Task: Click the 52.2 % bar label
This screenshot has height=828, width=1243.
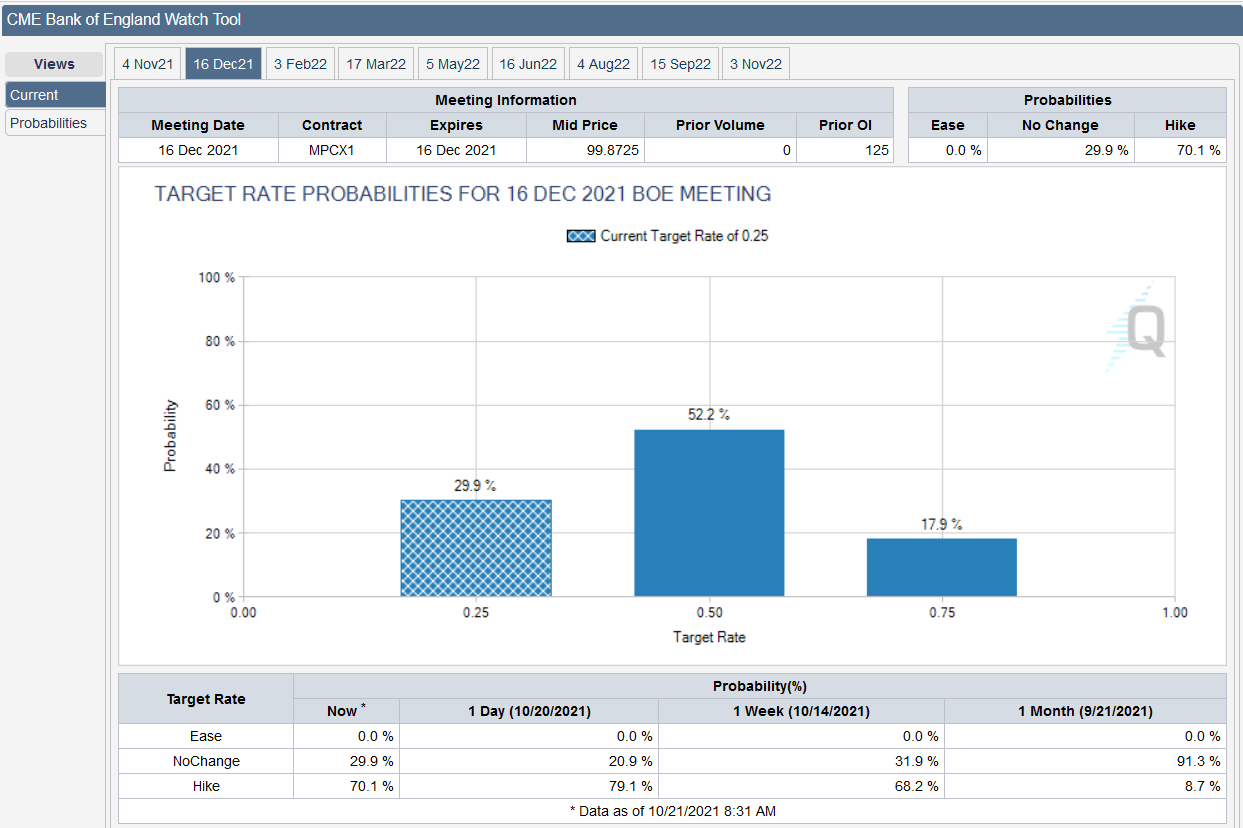Action: (x=709, y=414)
